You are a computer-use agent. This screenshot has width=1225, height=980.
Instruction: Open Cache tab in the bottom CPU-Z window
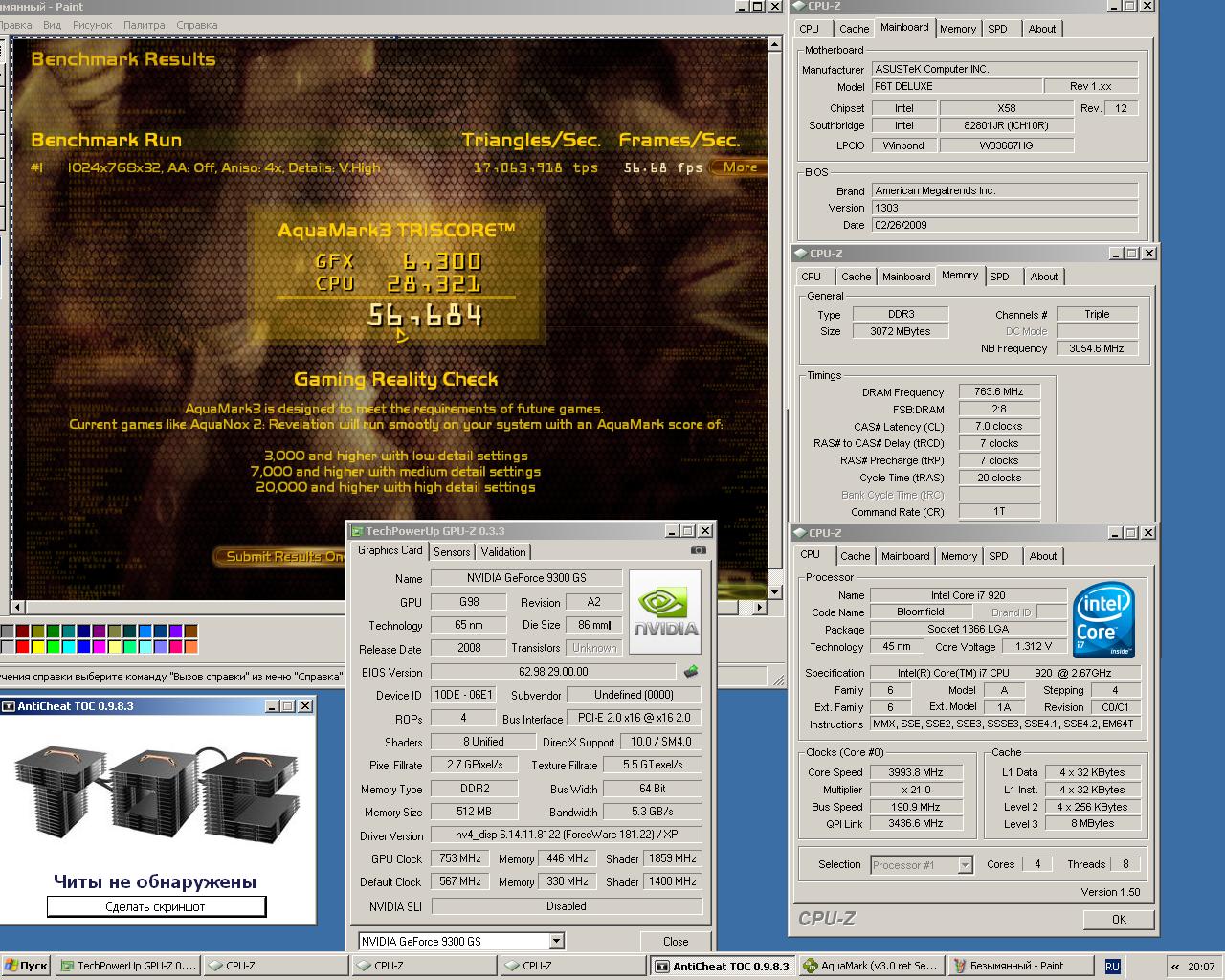click(x=856, y=556)
